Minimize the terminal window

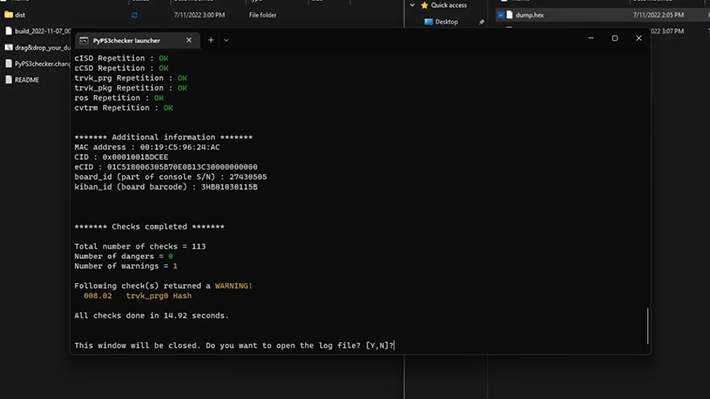tap(591, 38)
